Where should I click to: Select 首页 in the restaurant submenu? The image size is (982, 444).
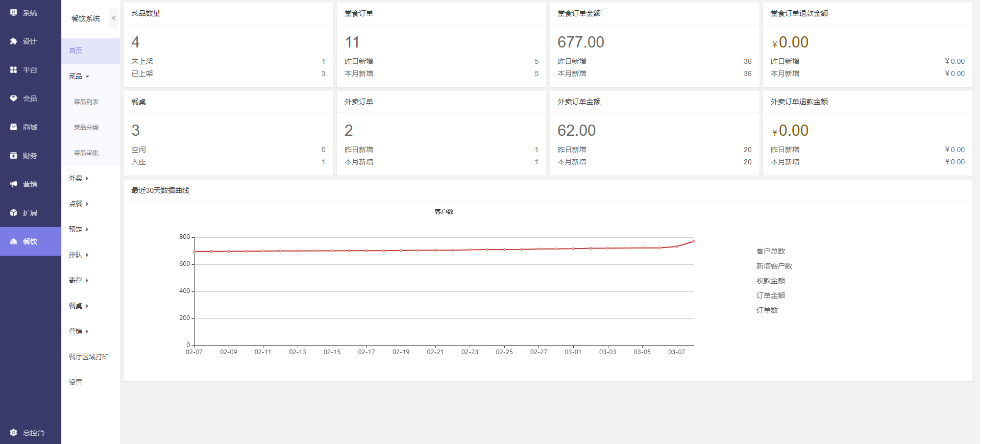pos(76,50)
